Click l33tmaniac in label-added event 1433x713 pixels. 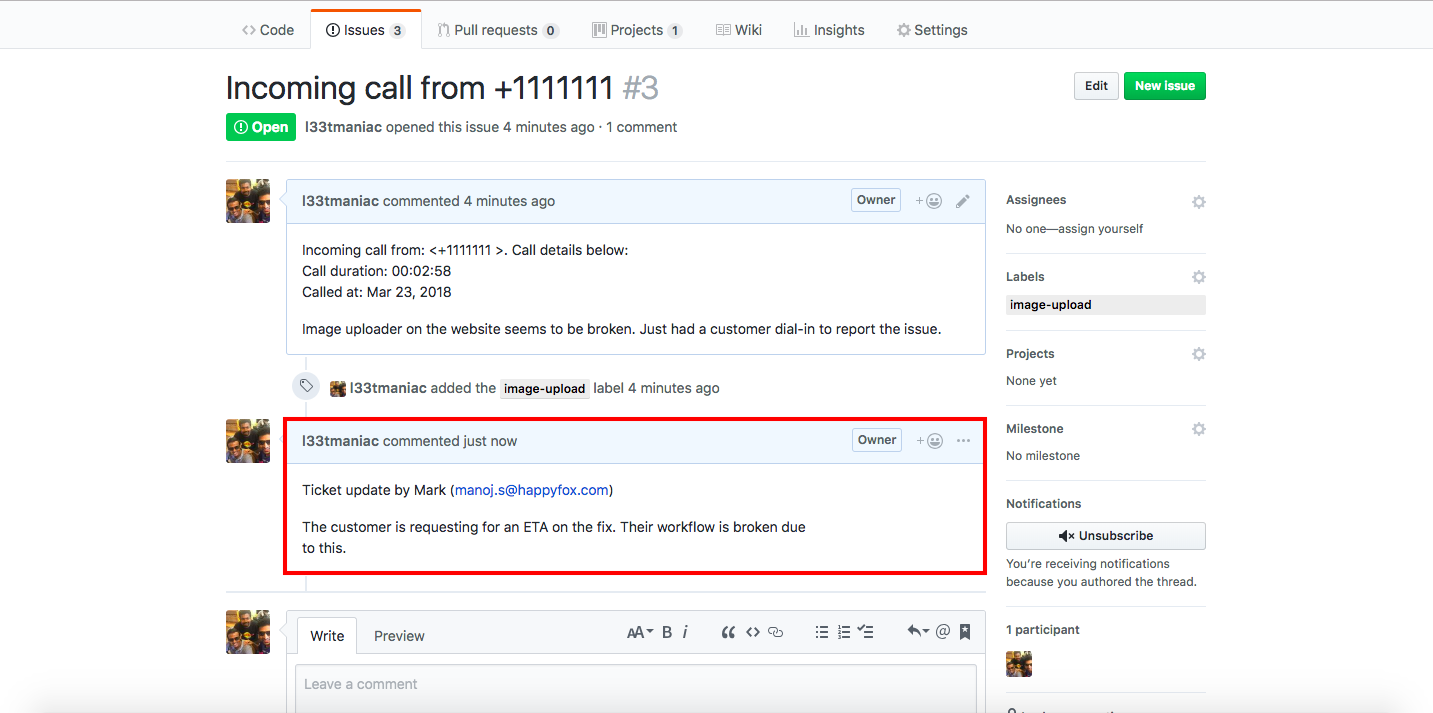coord(388,388)
